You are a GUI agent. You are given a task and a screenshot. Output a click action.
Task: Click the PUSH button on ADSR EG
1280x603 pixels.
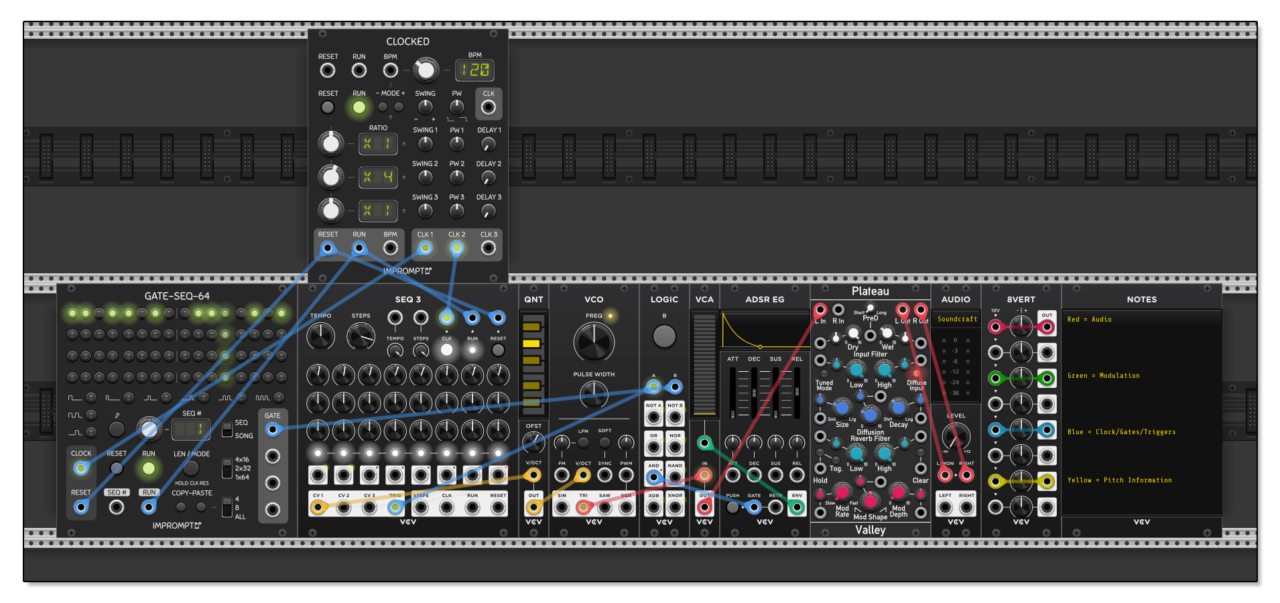point(732,507)
